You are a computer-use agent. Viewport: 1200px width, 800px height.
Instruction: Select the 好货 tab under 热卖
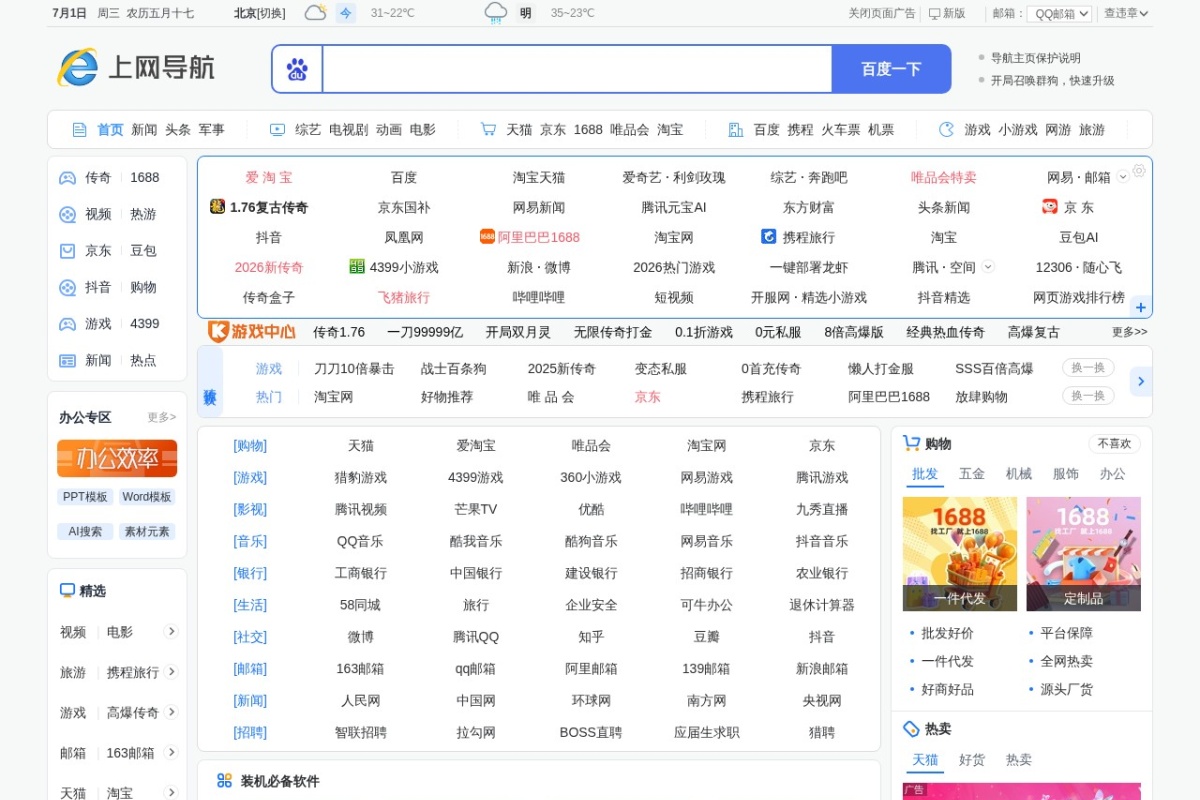tap(972, 760)
